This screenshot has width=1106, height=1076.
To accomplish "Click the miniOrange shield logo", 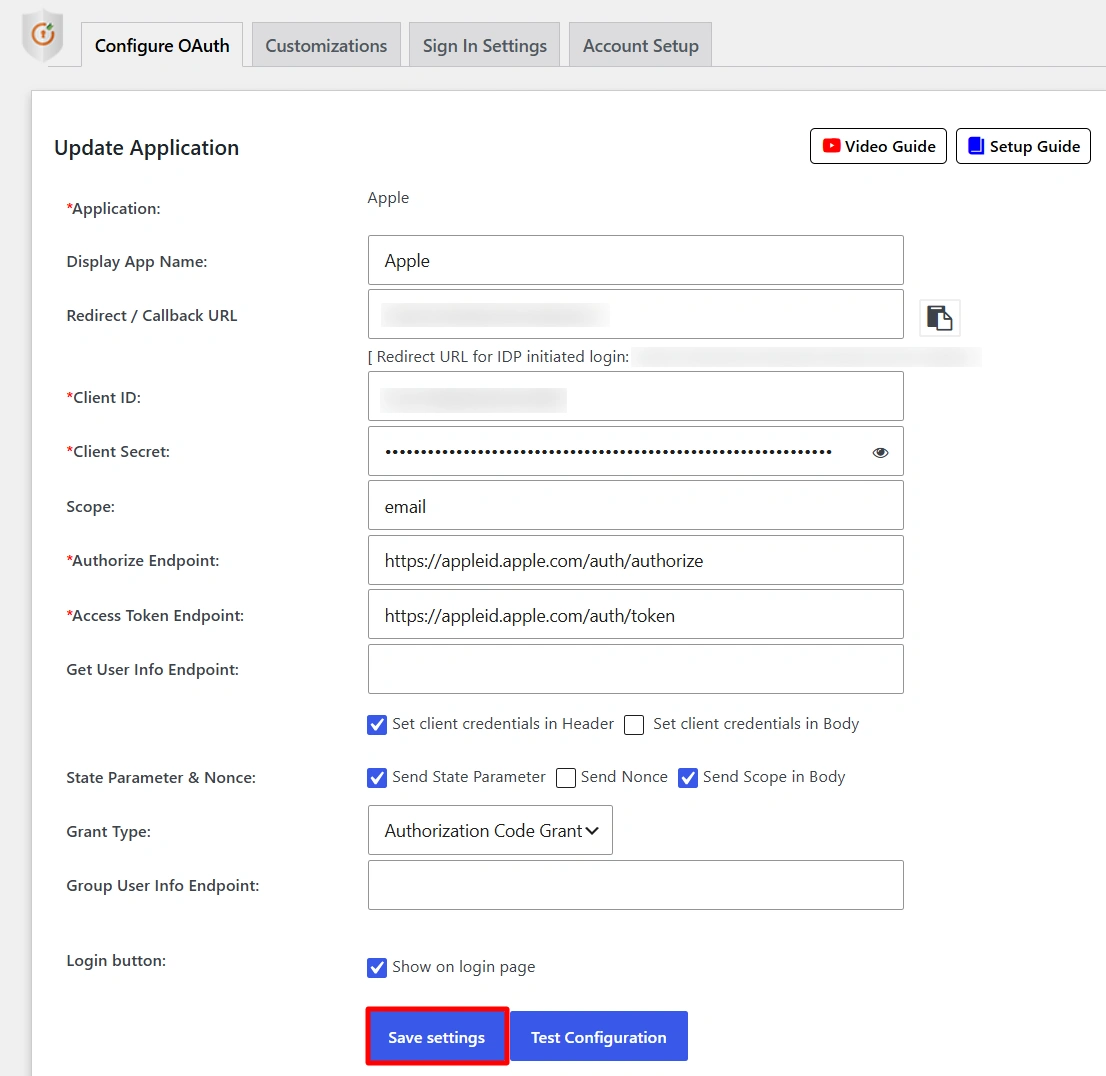I will [43, 35].
